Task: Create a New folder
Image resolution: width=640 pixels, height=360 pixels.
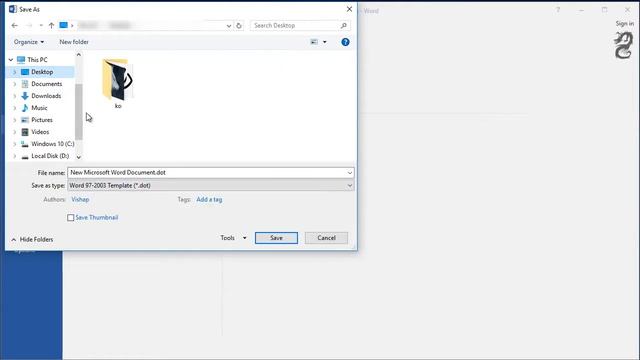Action: 74,42
